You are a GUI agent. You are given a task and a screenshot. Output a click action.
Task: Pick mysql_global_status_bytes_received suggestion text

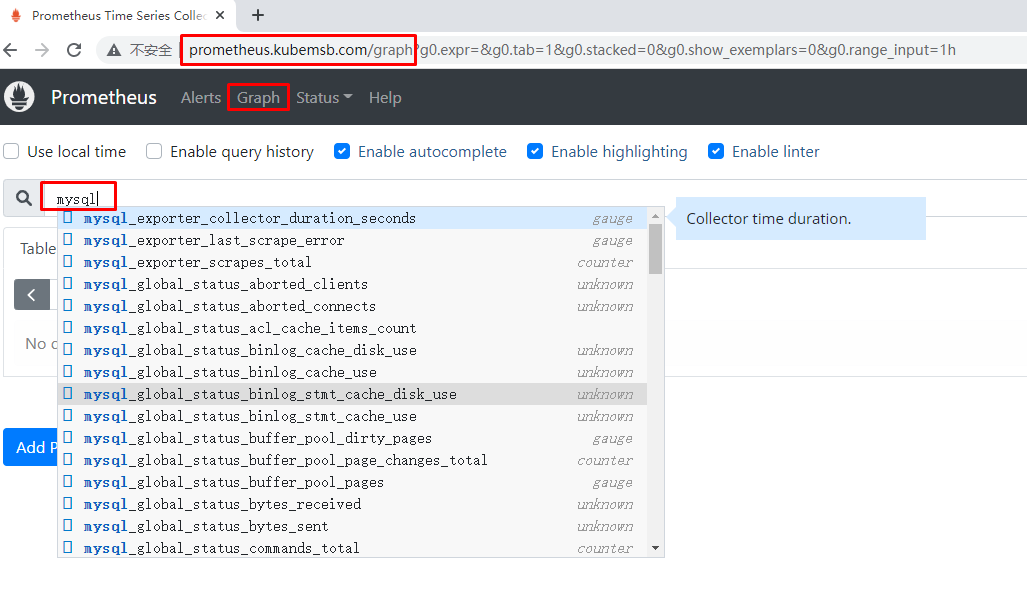tap(223, 504)
